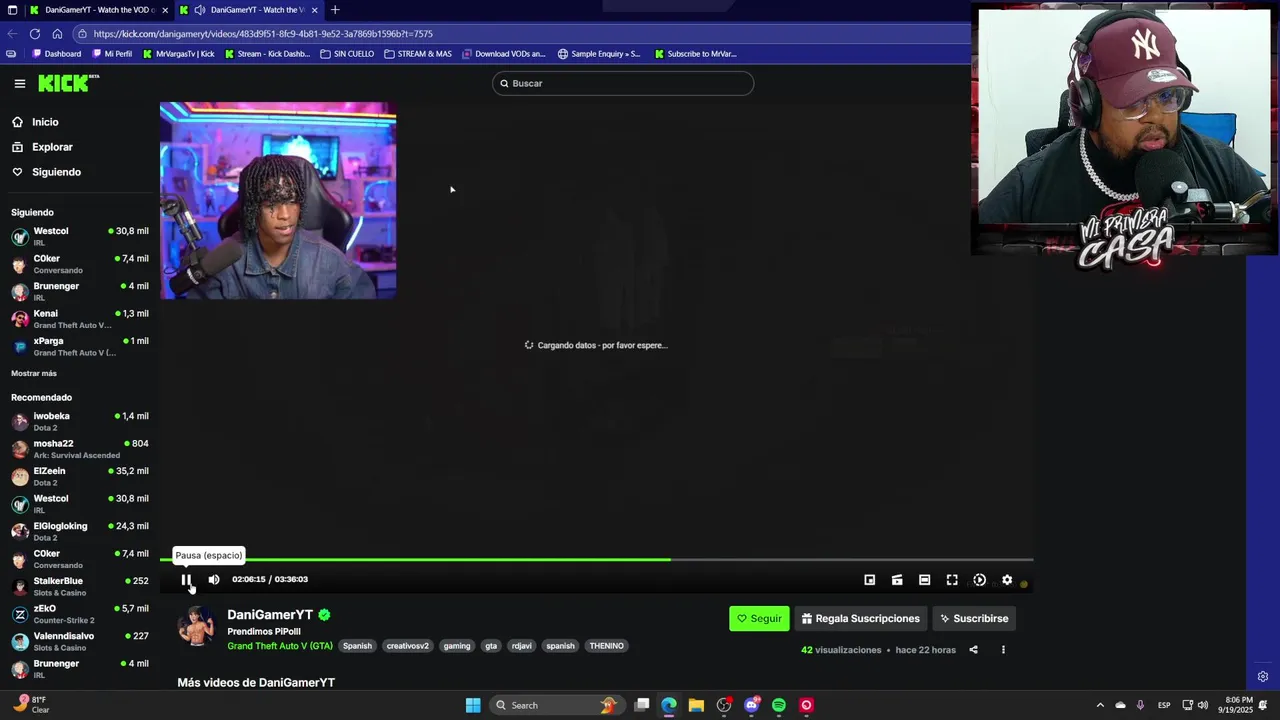Open File Explorer from the taskbar
This screenshot has height=720, width=1280.
pos(696,705)
